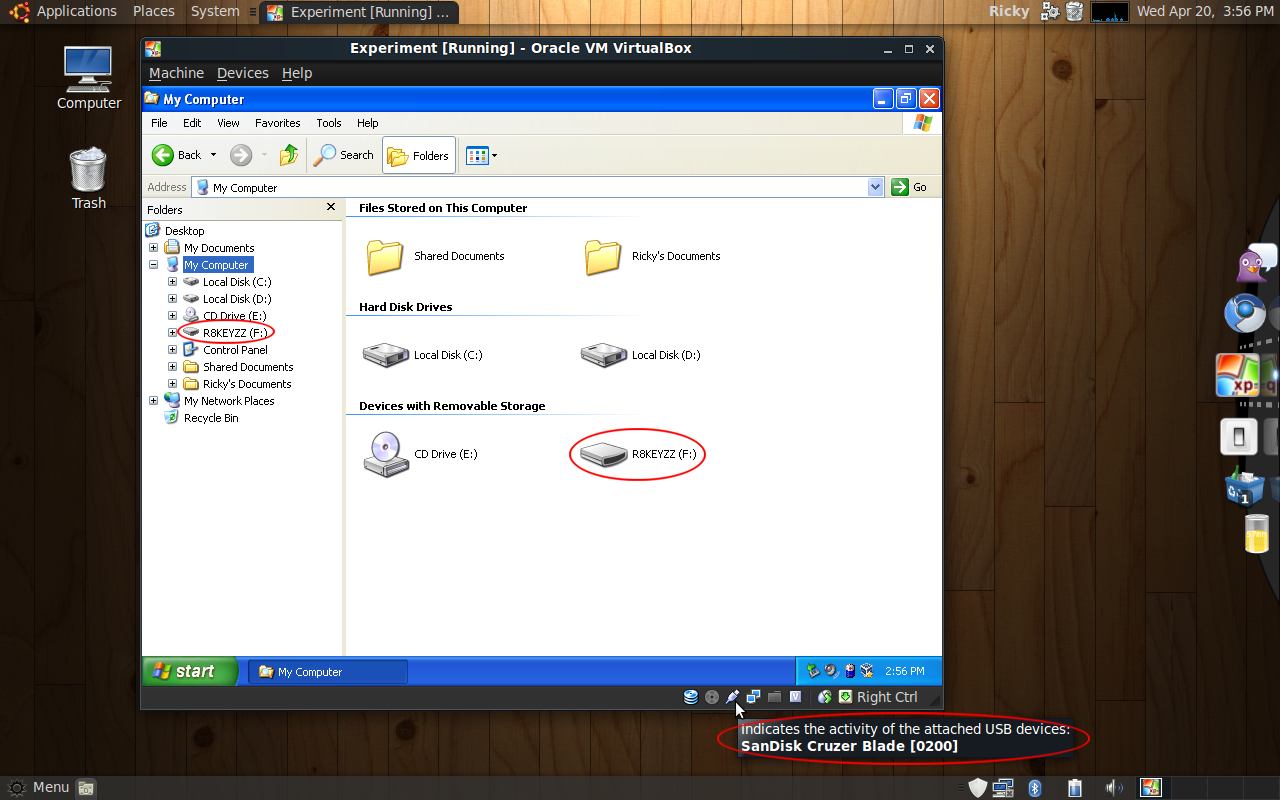Screen dimensions: 1280x800
Task: Open the Back history dropdown arrow
Action: tap(213, 155)
